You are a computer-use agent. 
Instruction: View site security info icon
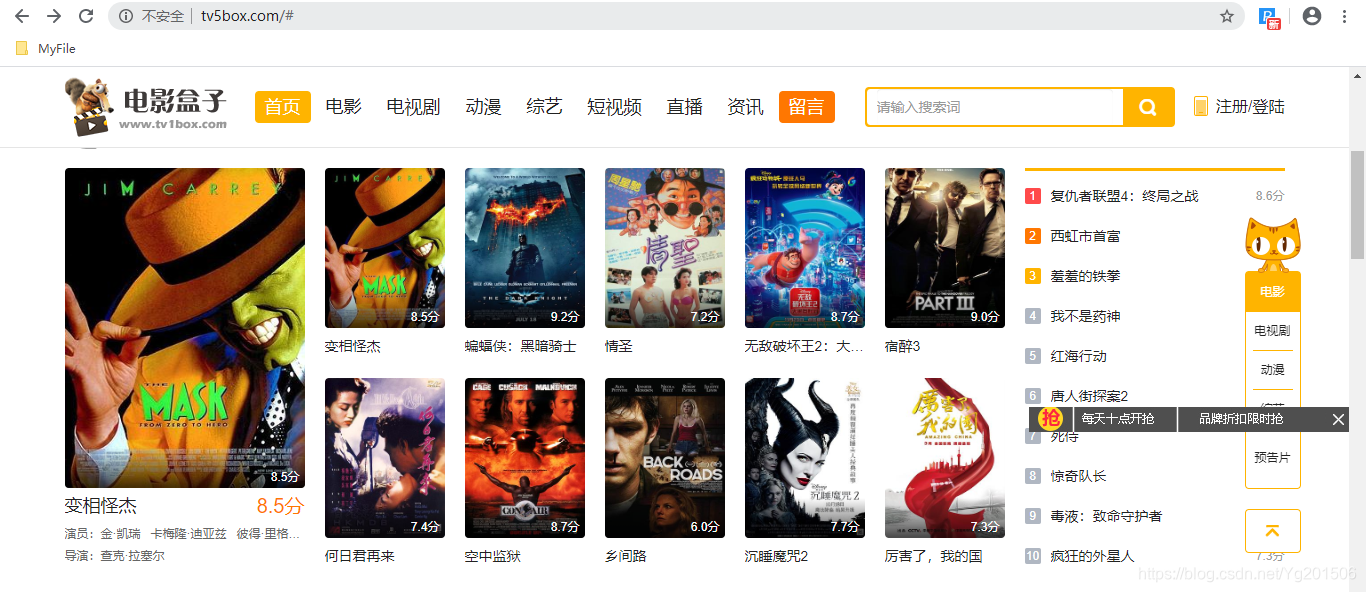coord(126,16)
